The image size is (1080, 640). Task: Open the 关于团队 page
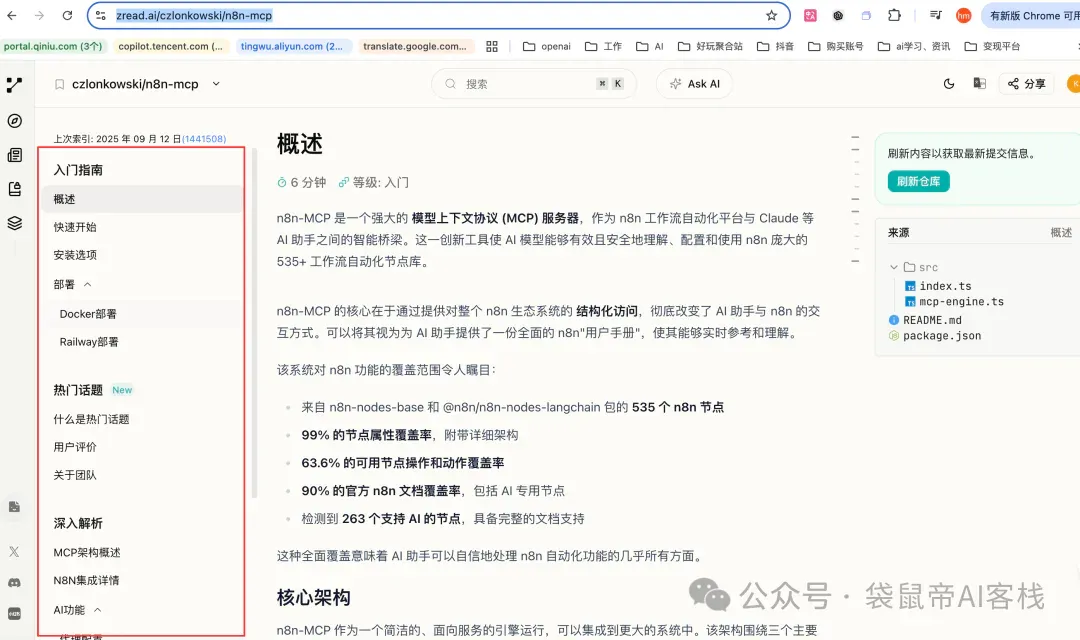pos(75,475)
